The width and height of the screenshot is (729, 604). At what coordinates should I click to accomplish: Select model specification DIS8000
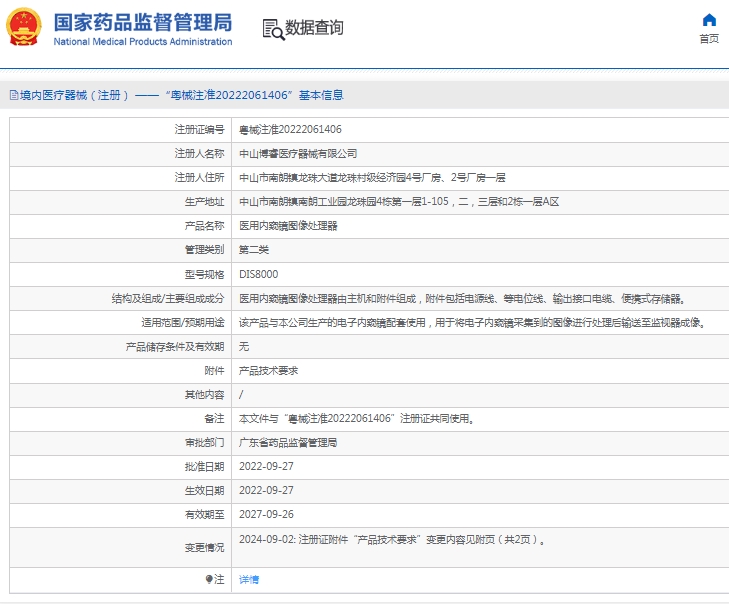tap(258, 274)
